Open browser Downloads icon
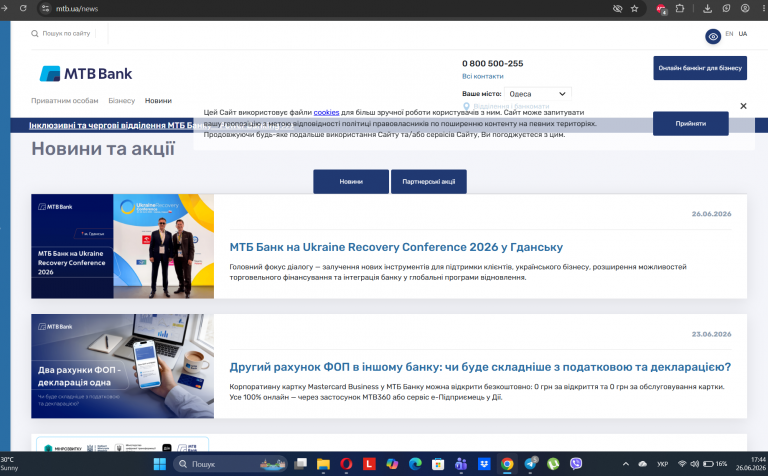This screenshot has height=476, width=768. click(x=707, y=8)
